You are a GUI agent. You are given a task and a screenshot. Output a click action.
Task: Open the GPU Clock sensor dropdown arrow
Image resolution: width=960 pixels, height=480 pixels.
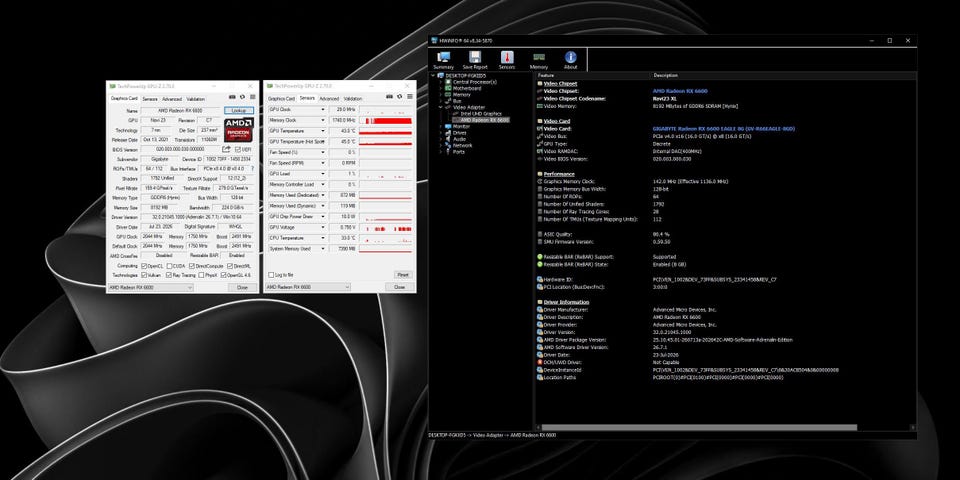pos(323,109)
